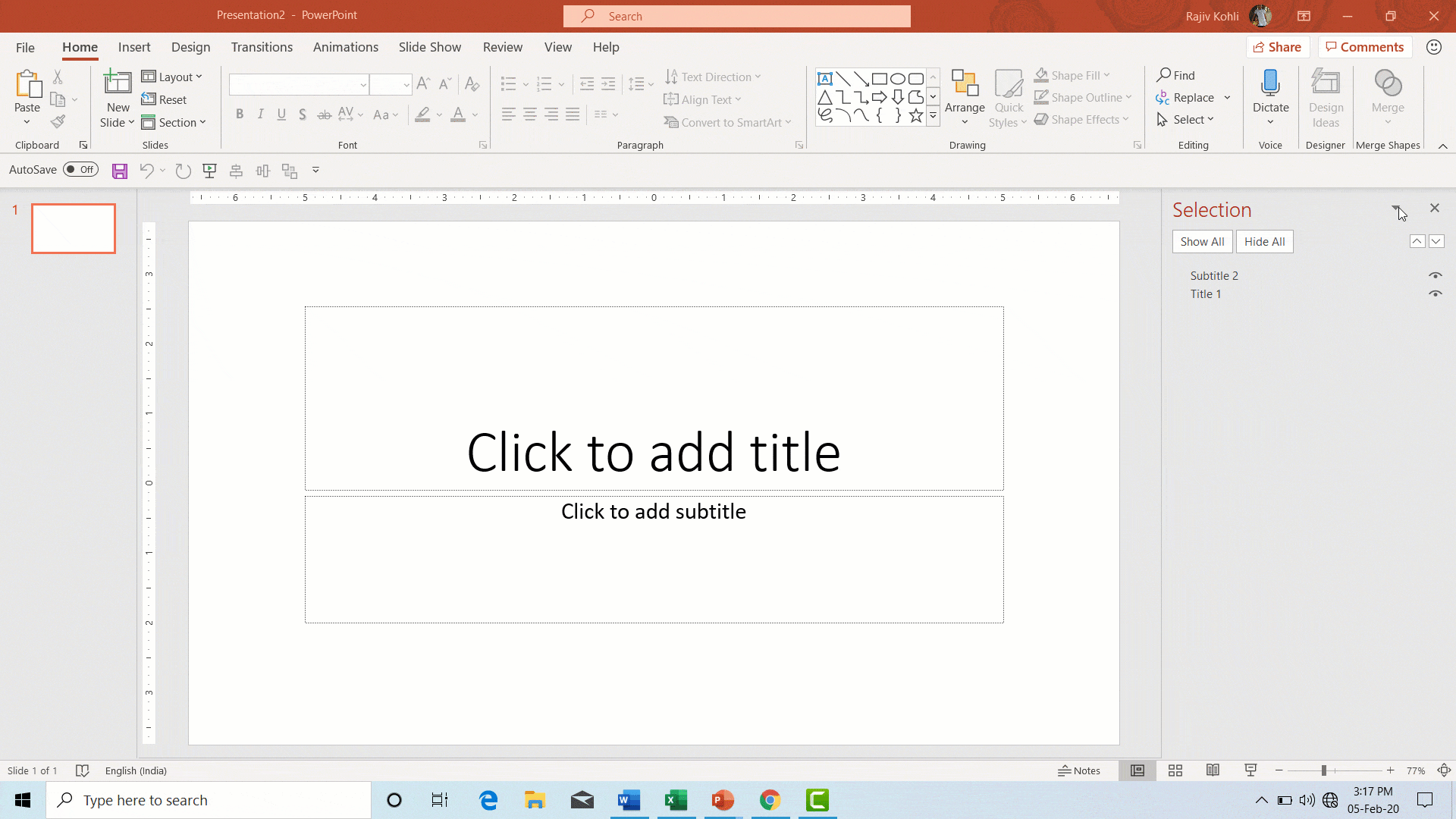Open the Dictate tool
The image size is (1456, 819).
pyautogui.click(x=1270, y=91)
